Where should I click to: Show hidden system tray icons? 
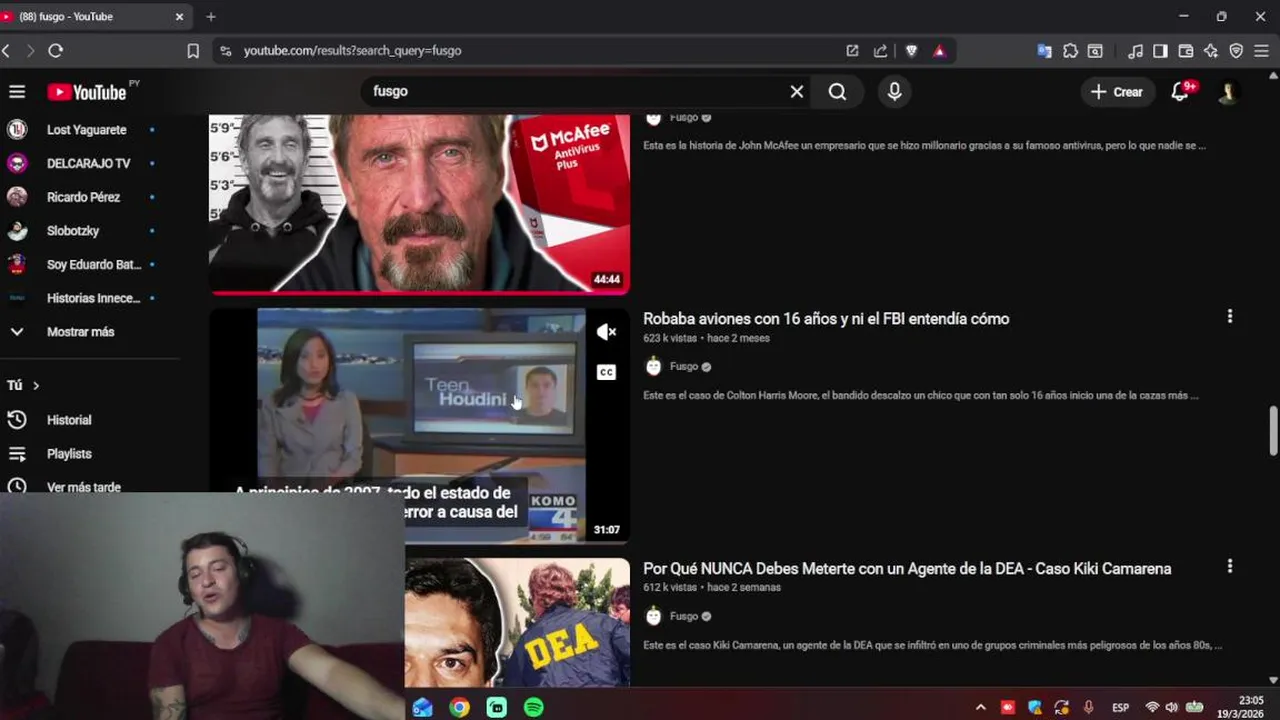click(x=980, y=708)
